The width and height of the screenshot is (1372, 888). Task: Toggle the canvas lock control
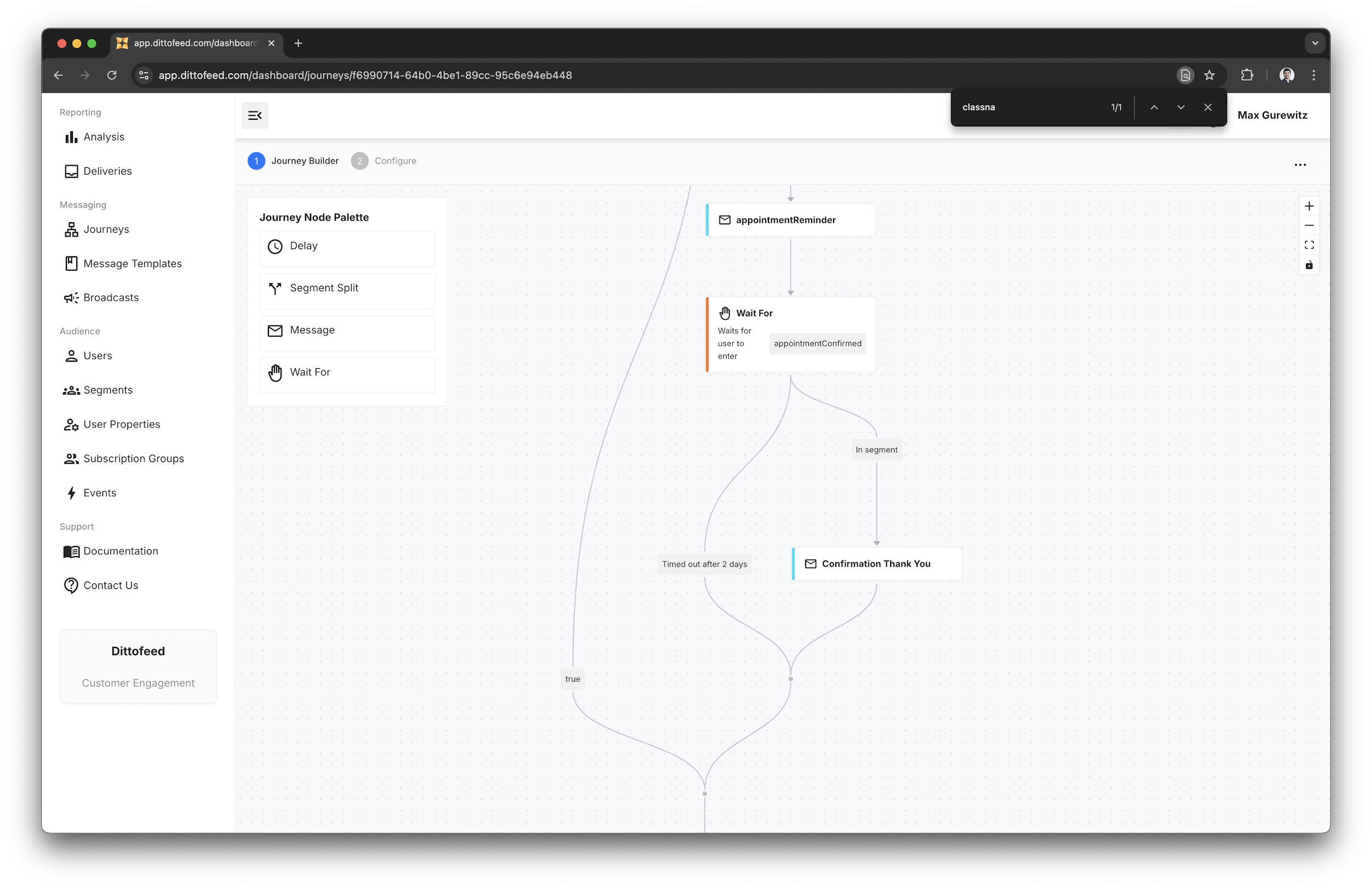pyautogui.click(x=1309, y=265)
